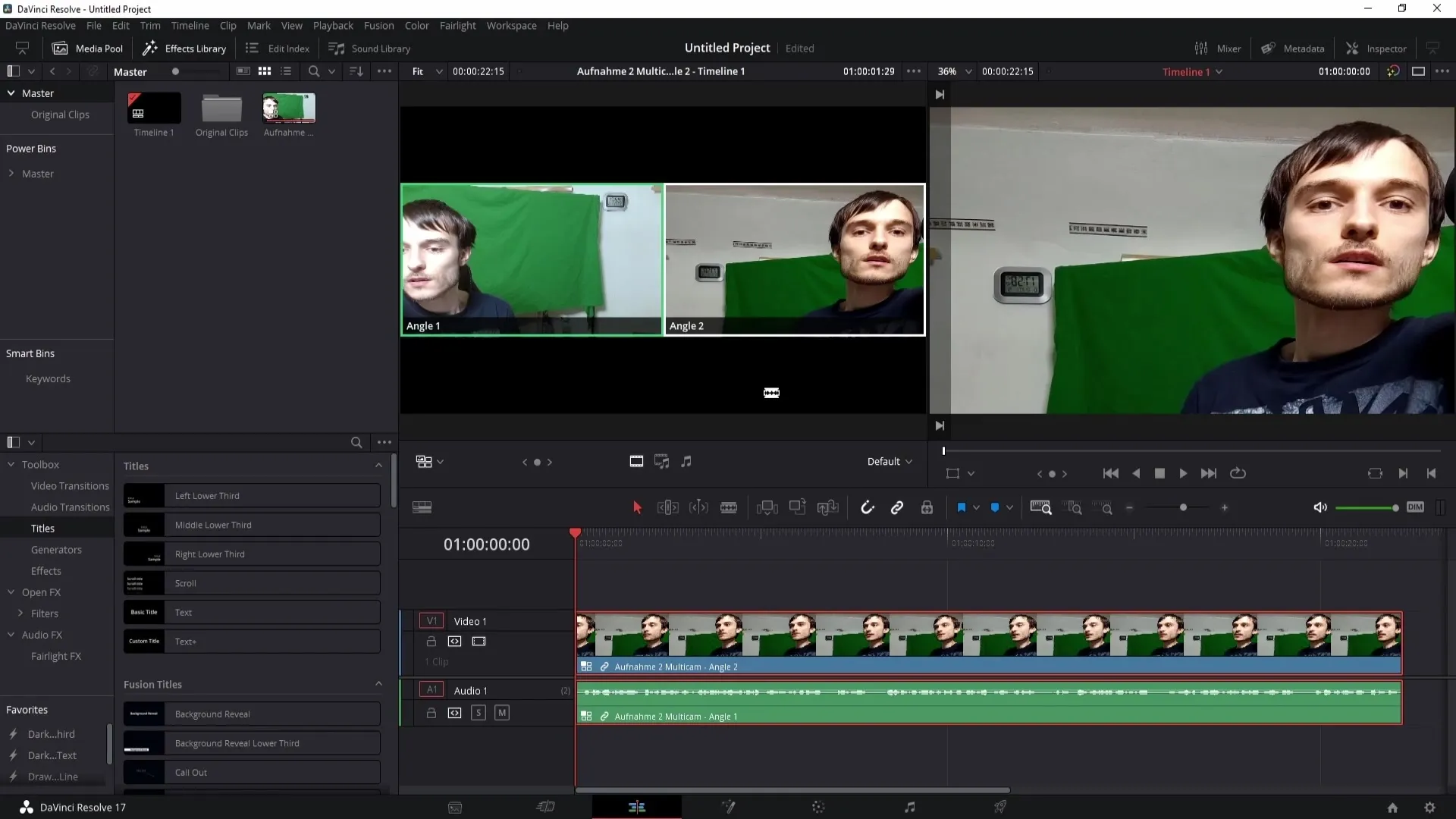Select the Color menu item
This screenshot has width=1456, height=819.
(x=416, y=25)
